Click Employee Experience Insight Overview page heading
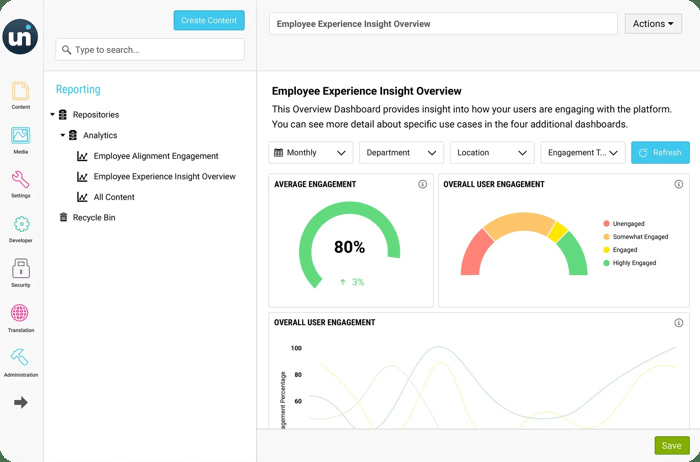 (x=367, y=91)
